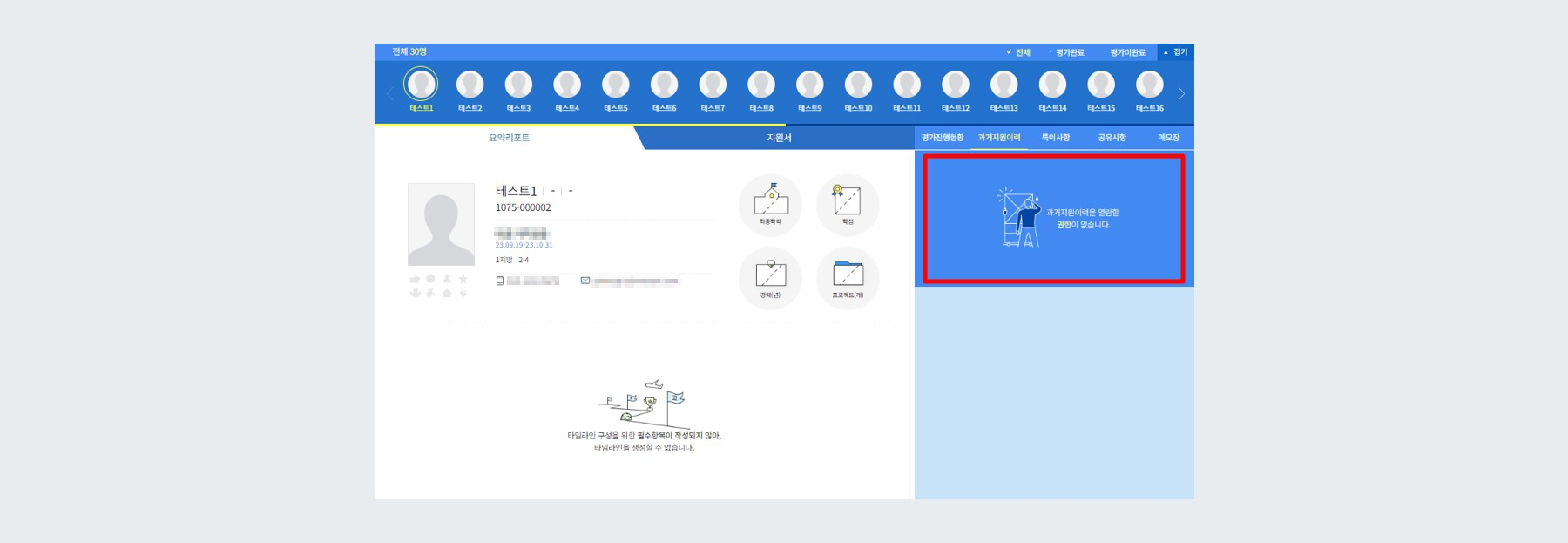Click the thumbs-up badge under the photo
This screenshot has width=1568, height=543.
pos(415,279)
